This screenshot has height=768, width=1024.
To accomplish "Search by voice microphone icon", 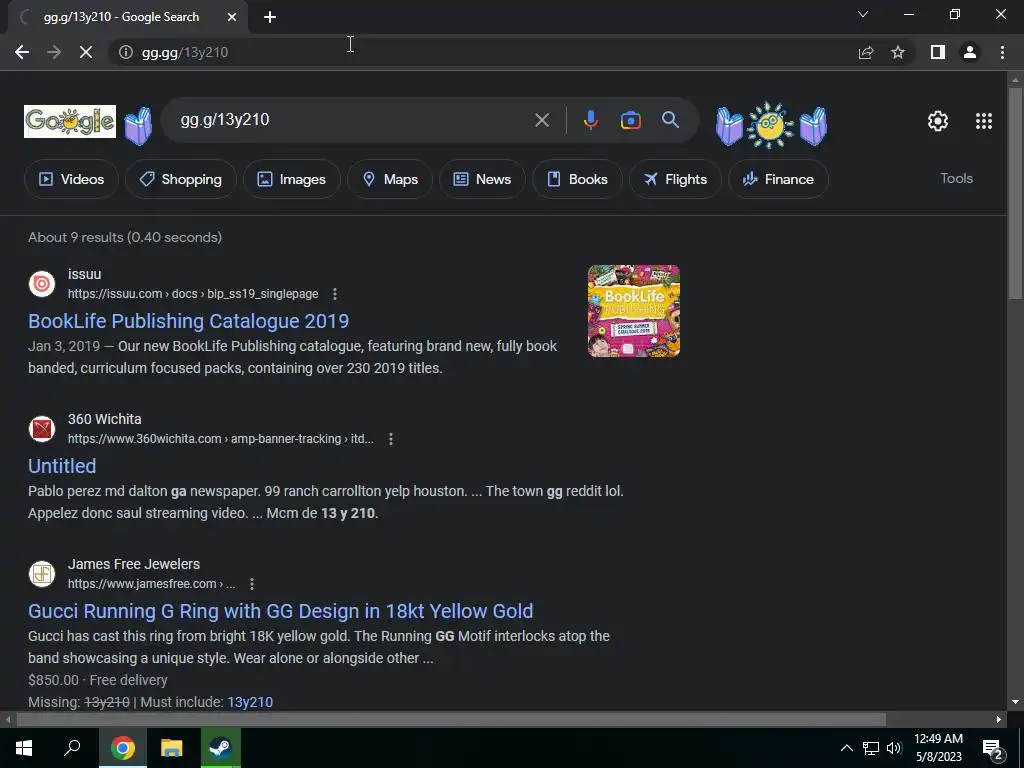I will click(590, 120).
